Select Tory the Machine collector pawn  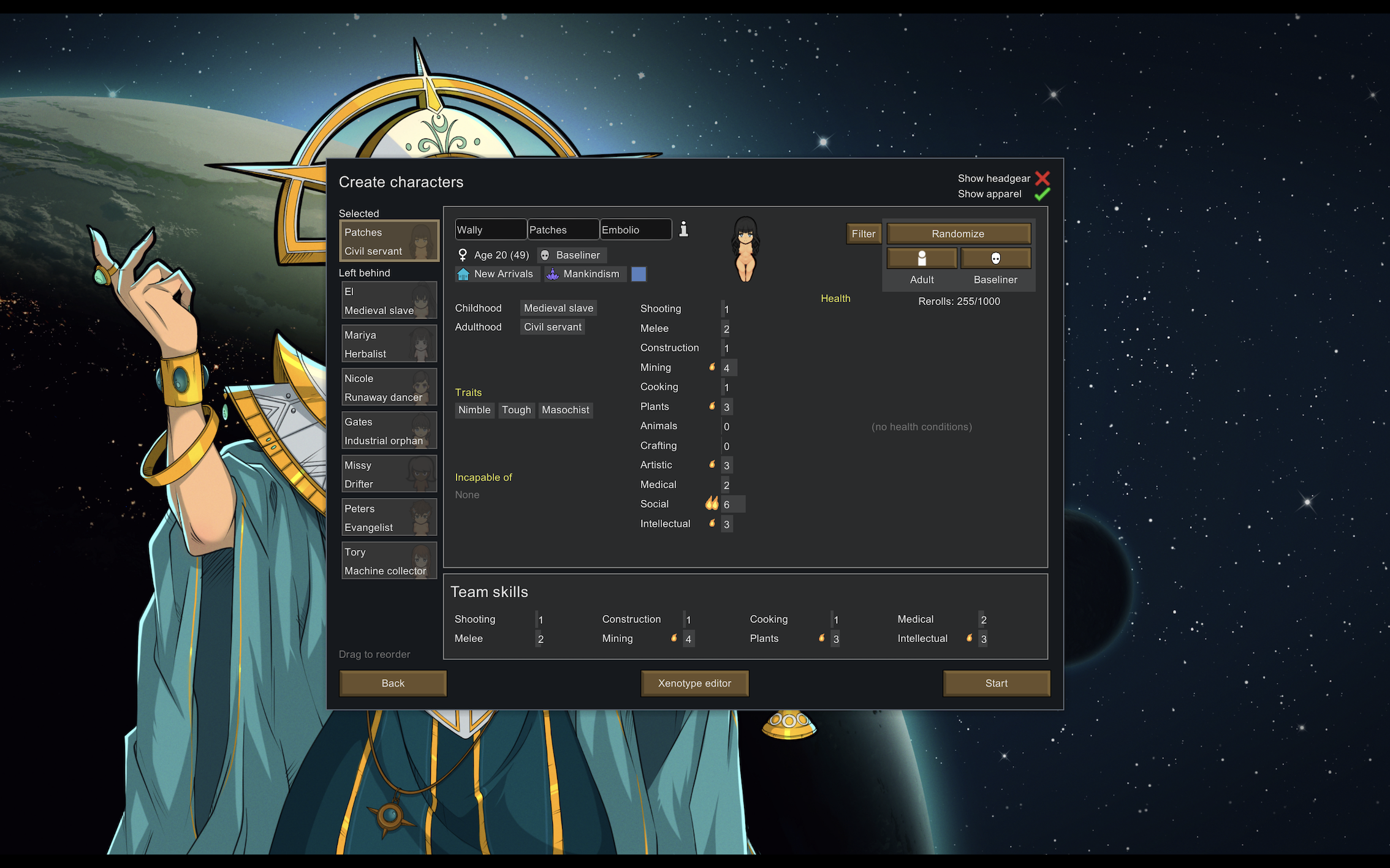tap(389, 561)
